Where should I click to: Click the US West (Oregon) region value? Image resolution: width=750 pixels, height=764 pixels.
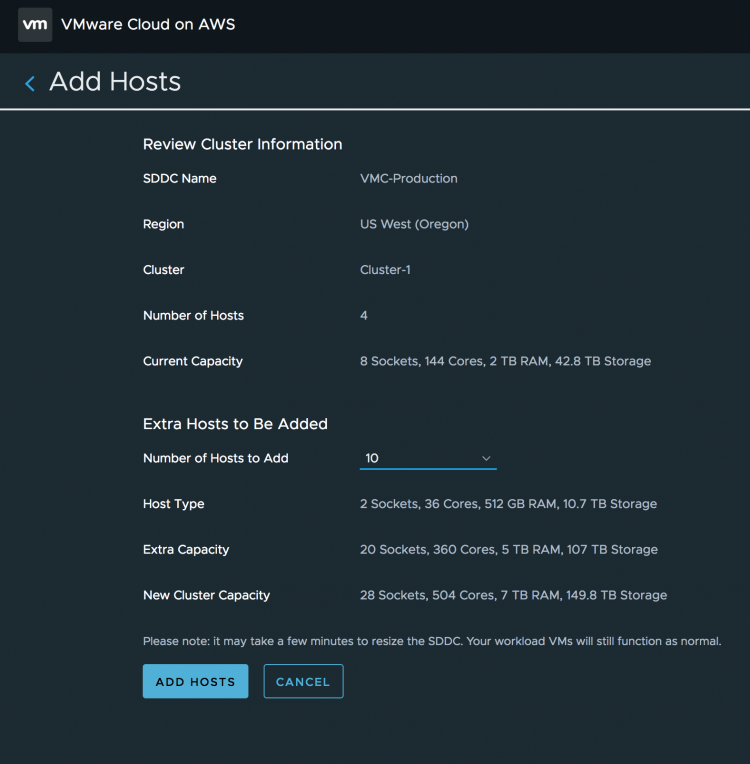(414, 224)
